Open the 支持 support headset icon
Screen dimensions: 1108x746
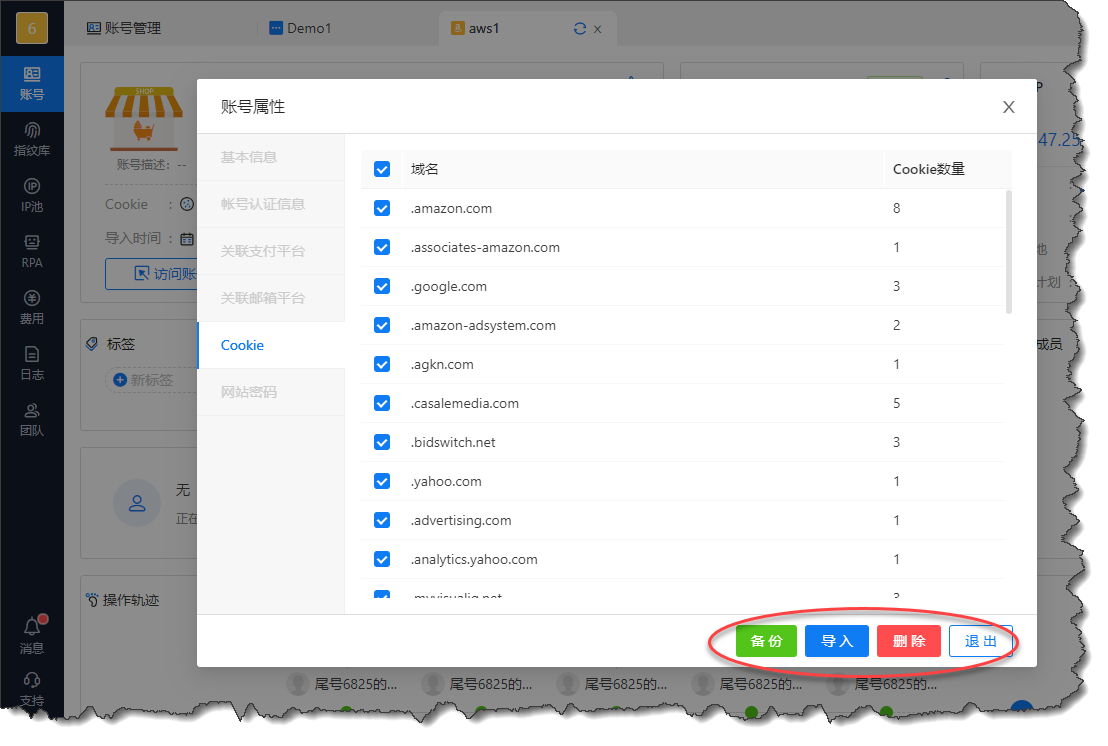coord(32,689)
